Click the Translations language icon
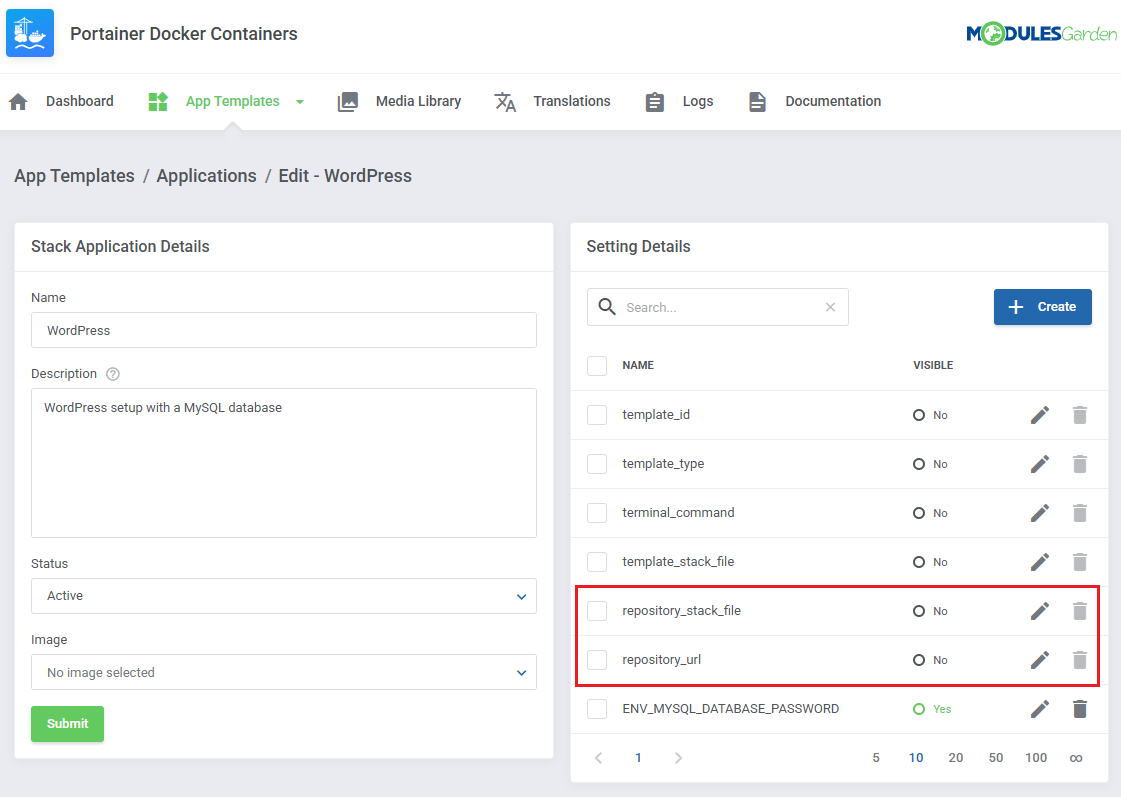The height and width of the screenshot is (797, 1121). coord(505,102)
